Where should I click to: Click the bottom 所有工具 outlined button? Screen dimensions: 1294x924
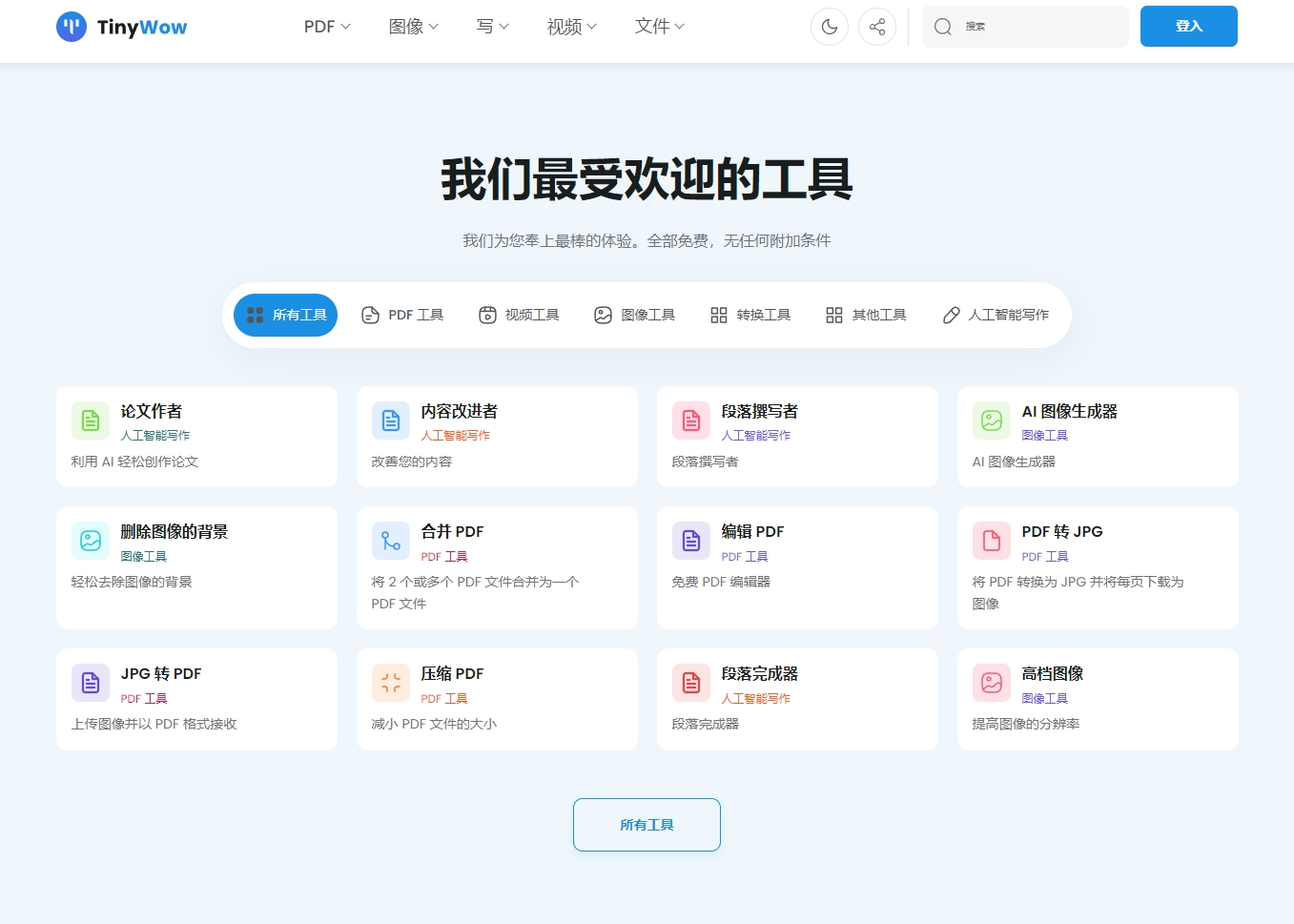(x=647, y=825)
